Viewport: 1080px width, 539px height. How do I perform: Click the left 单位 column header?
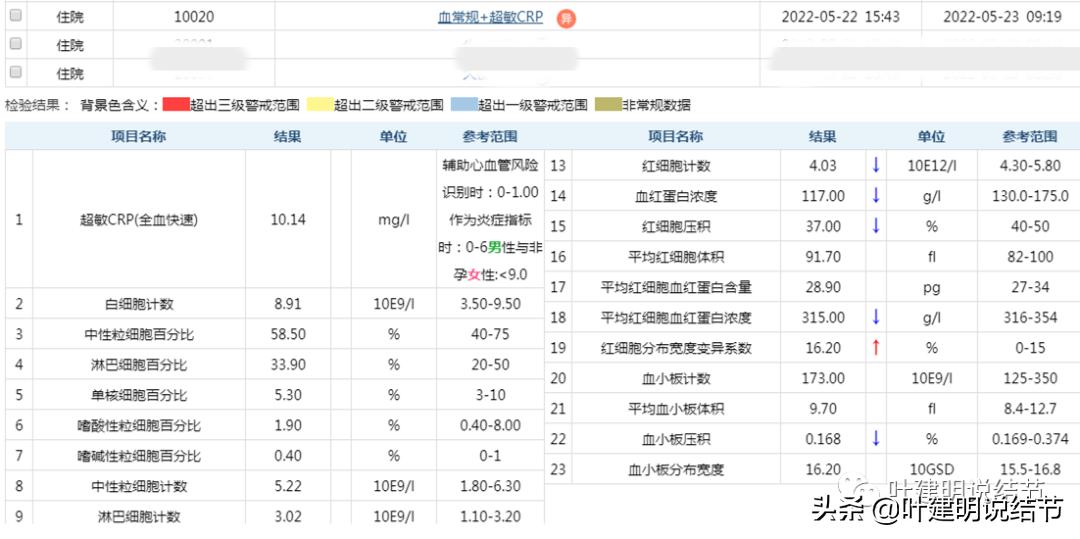coord(393,136)
